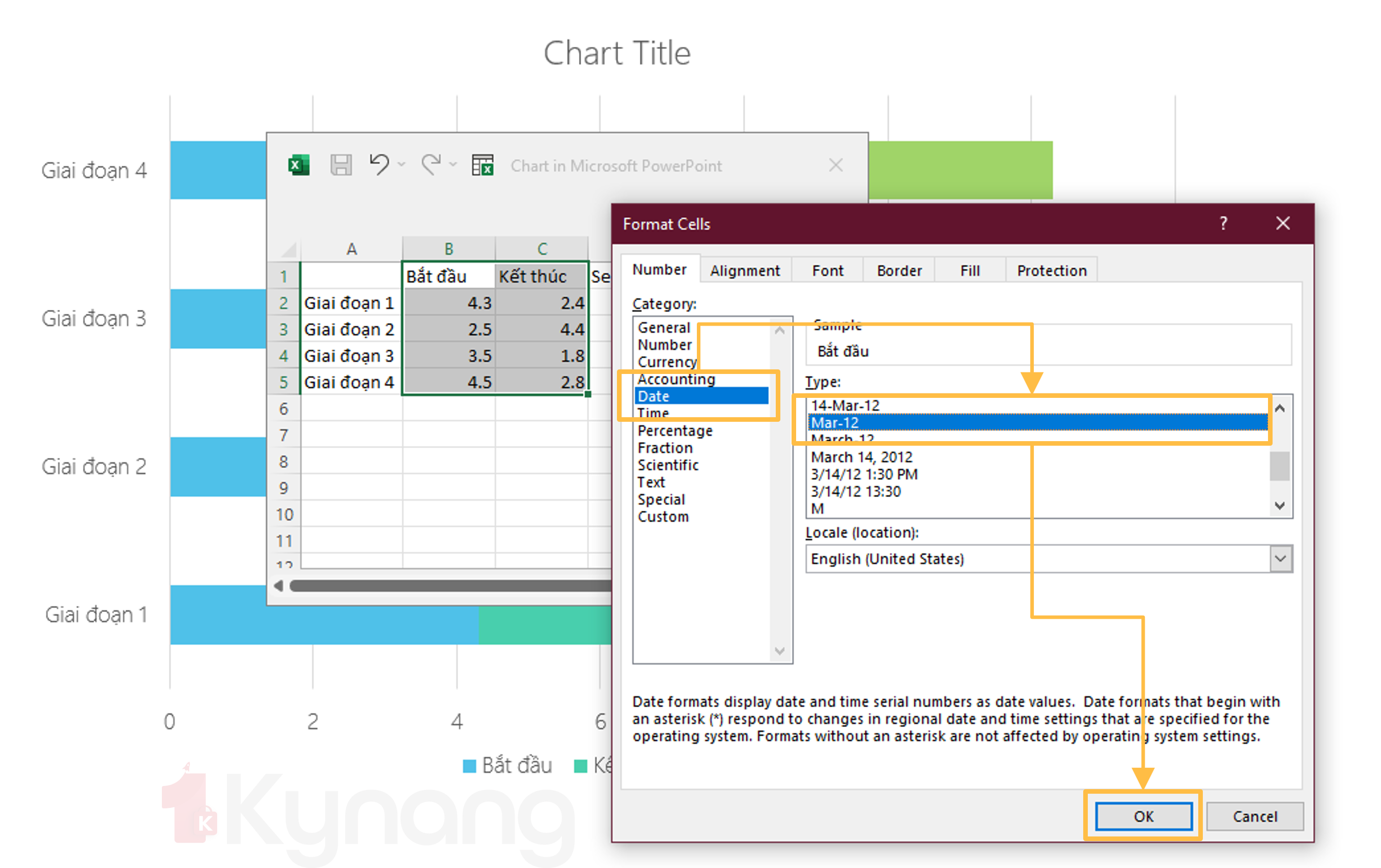
Task: Click the Kết thúc header cell
Action: click(542, 276)
